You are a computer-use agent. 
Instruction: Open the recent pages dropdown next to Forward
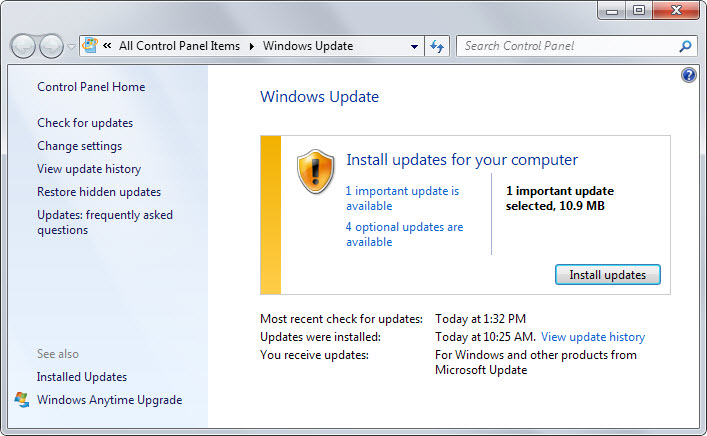click(71, 46)
